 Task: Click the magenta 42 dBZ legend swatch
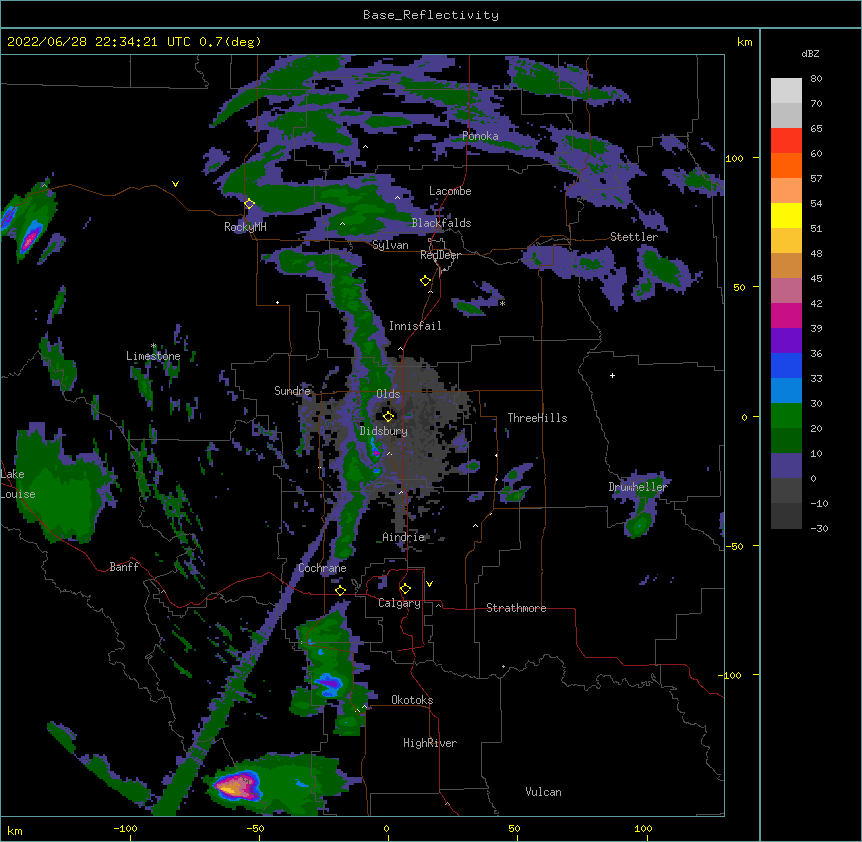(786, 315)
